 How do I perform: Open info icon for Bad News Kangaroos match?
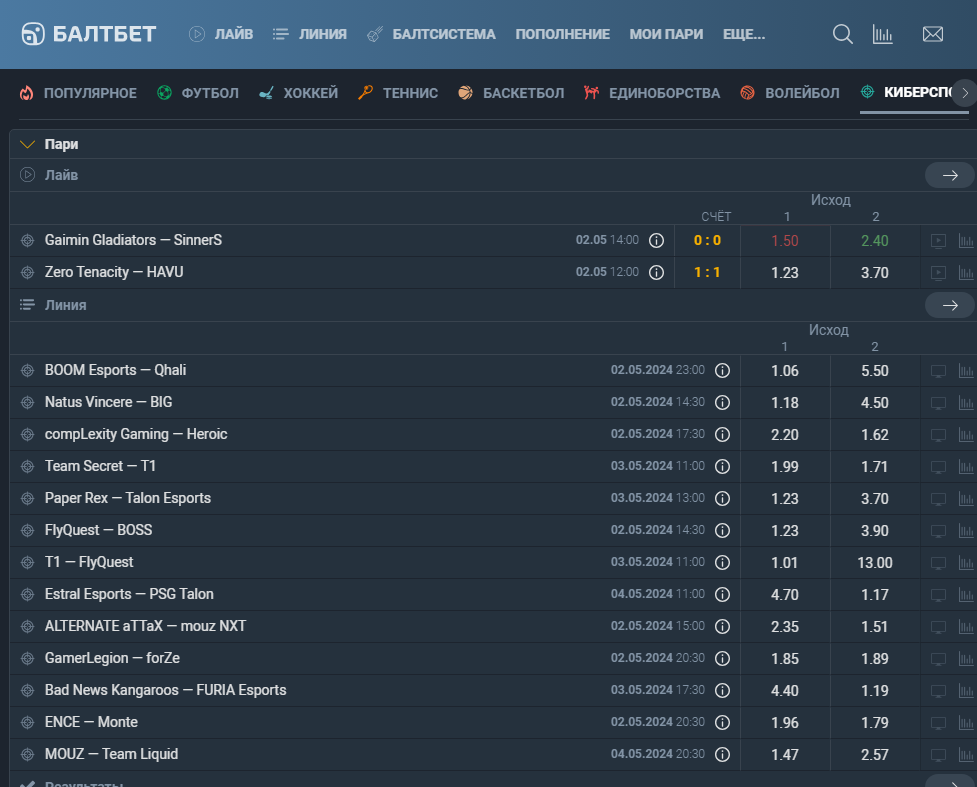click(x=722, y=690)
